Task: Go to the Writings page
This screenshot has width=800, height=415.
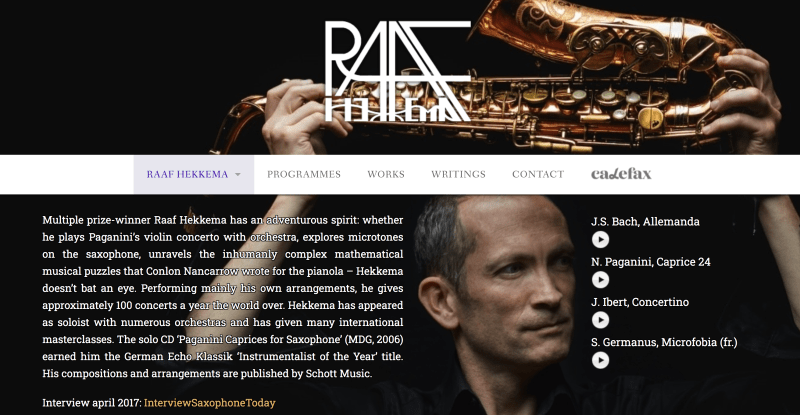Action: (x=458, y=175)
